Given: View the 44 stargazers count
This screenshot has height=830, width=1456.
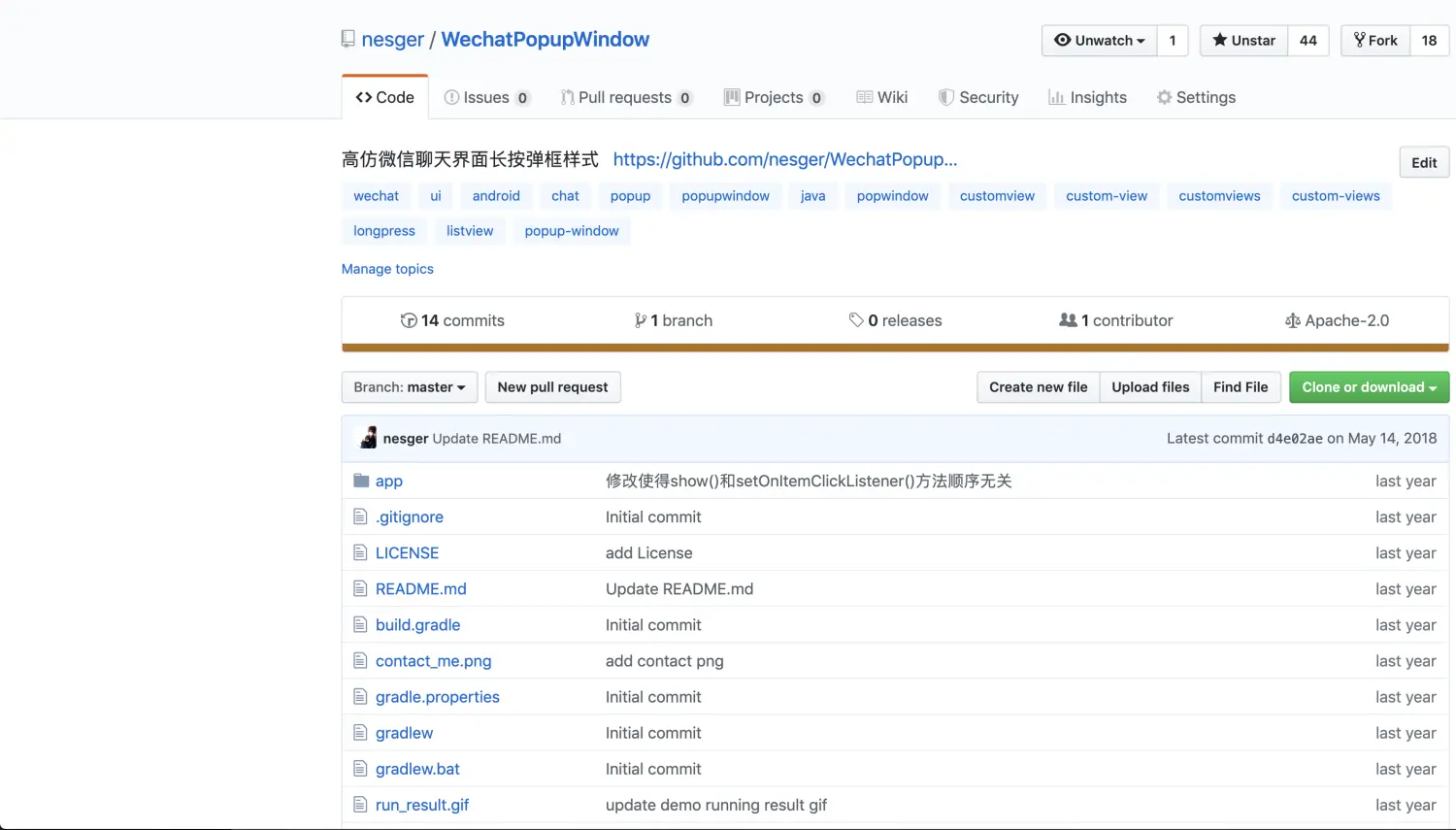Looking at the screenshot, I should [1308, 40].
